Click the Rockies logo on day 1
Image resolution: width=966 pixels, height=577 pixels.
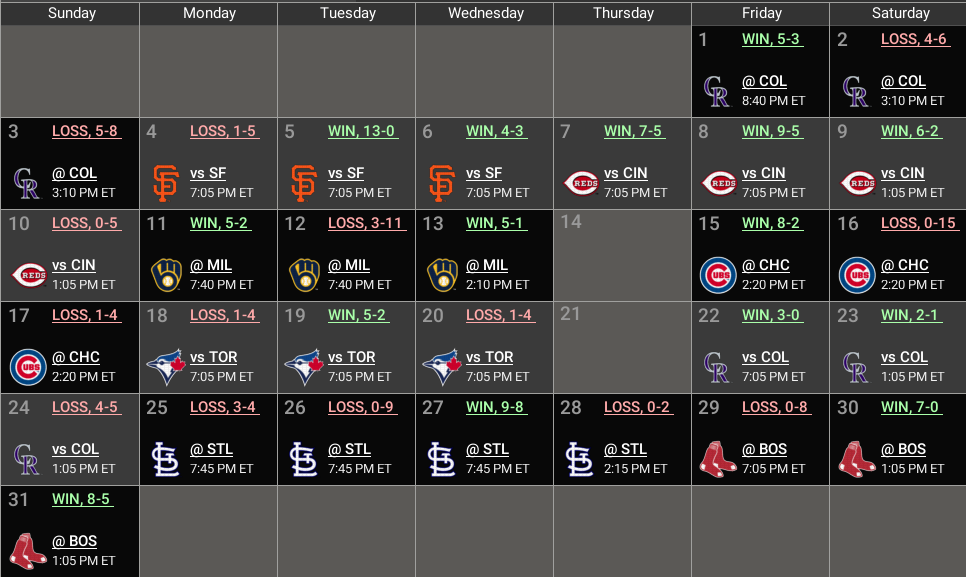[x=717, y=91]
